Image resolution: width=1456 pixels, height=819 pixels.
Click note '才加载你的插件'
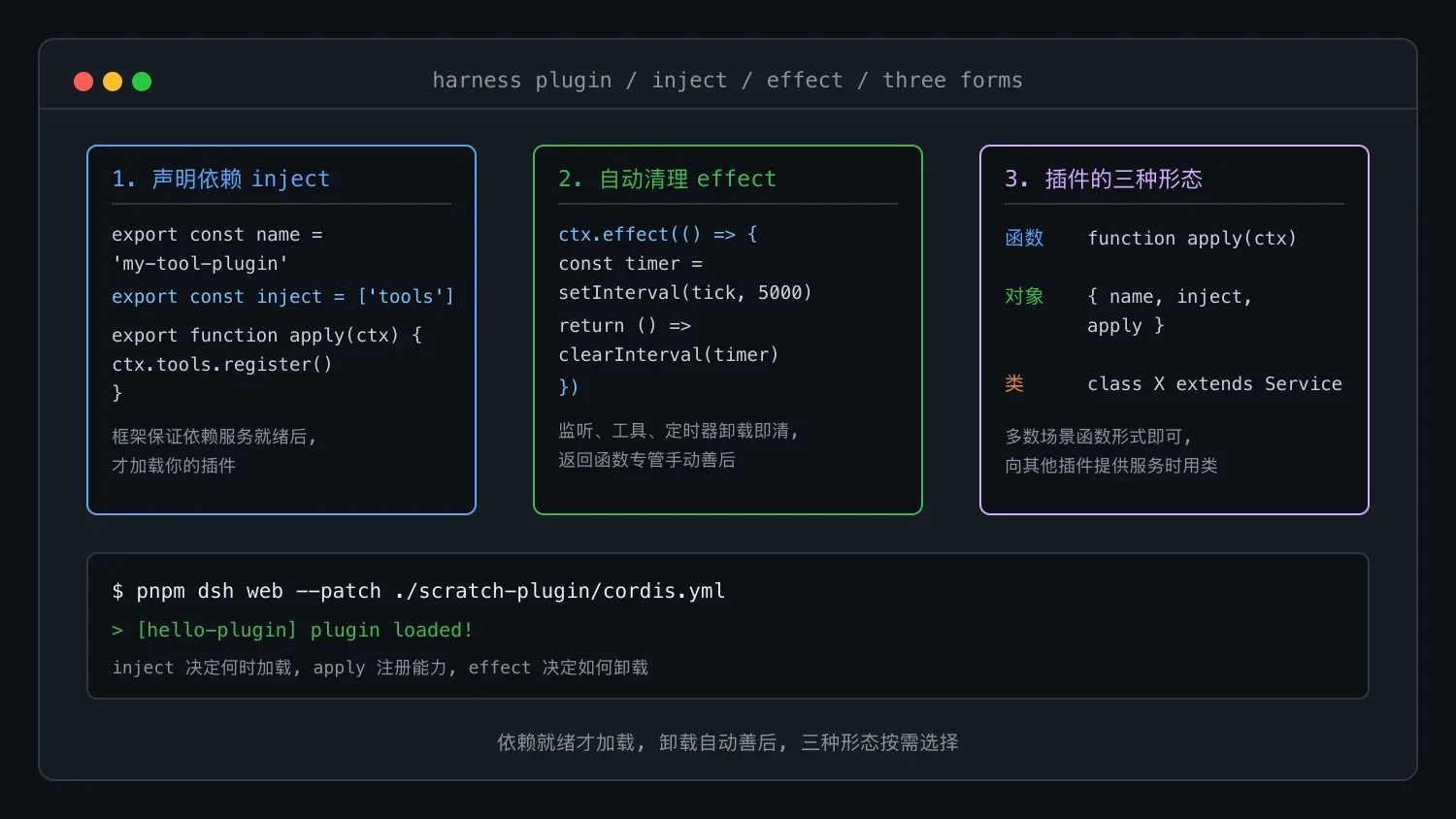174,466
